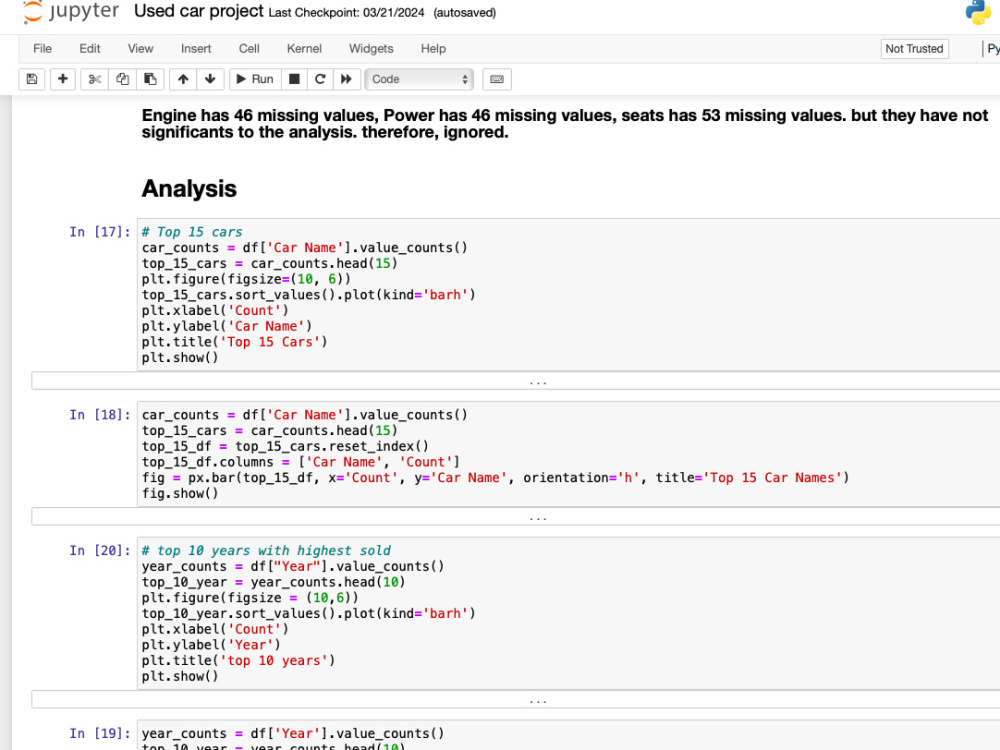Click year_counts line in cell In [19]

tap(293, 733)
